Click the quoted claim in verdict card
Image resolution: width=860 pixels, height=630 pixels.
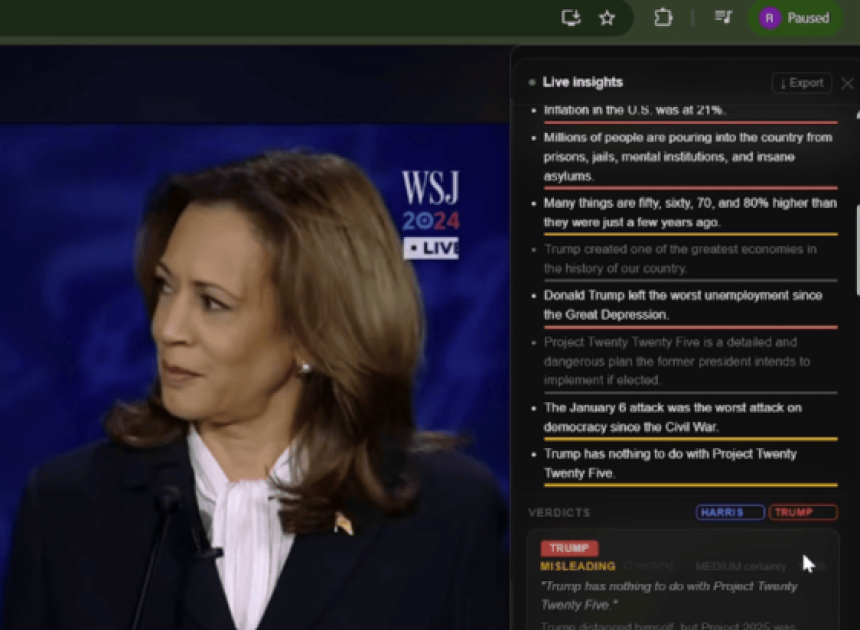click(669, 595)
